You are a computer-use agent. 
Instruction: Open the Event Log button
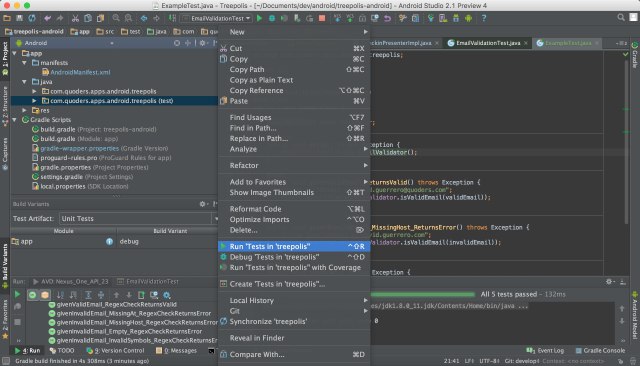[545, 351]
